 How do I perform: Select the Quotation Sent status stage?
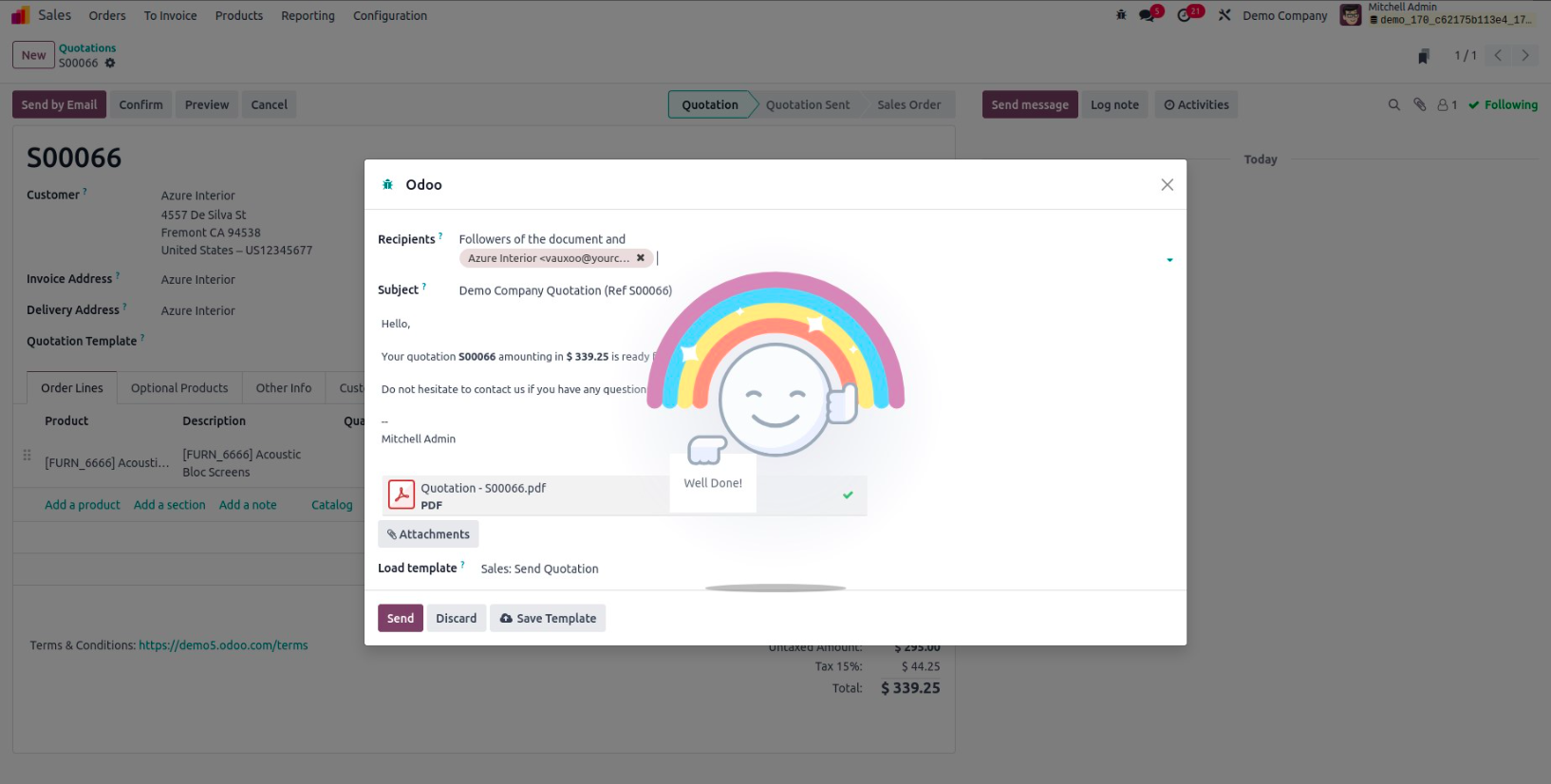tap(808, 104)
